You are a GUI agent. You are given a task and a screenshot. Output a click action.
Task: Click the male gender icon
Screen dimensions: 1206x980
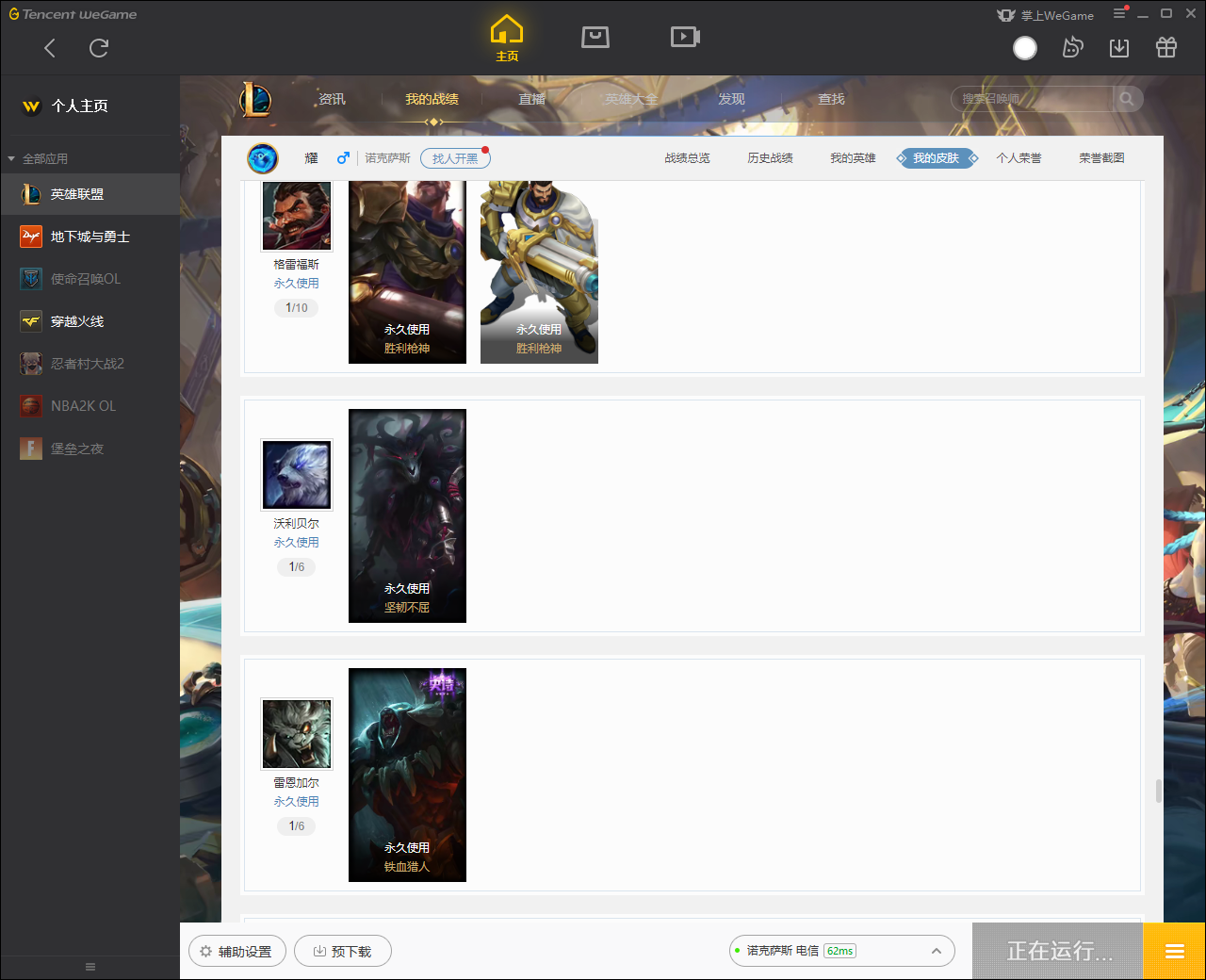[x=343, y=158]
